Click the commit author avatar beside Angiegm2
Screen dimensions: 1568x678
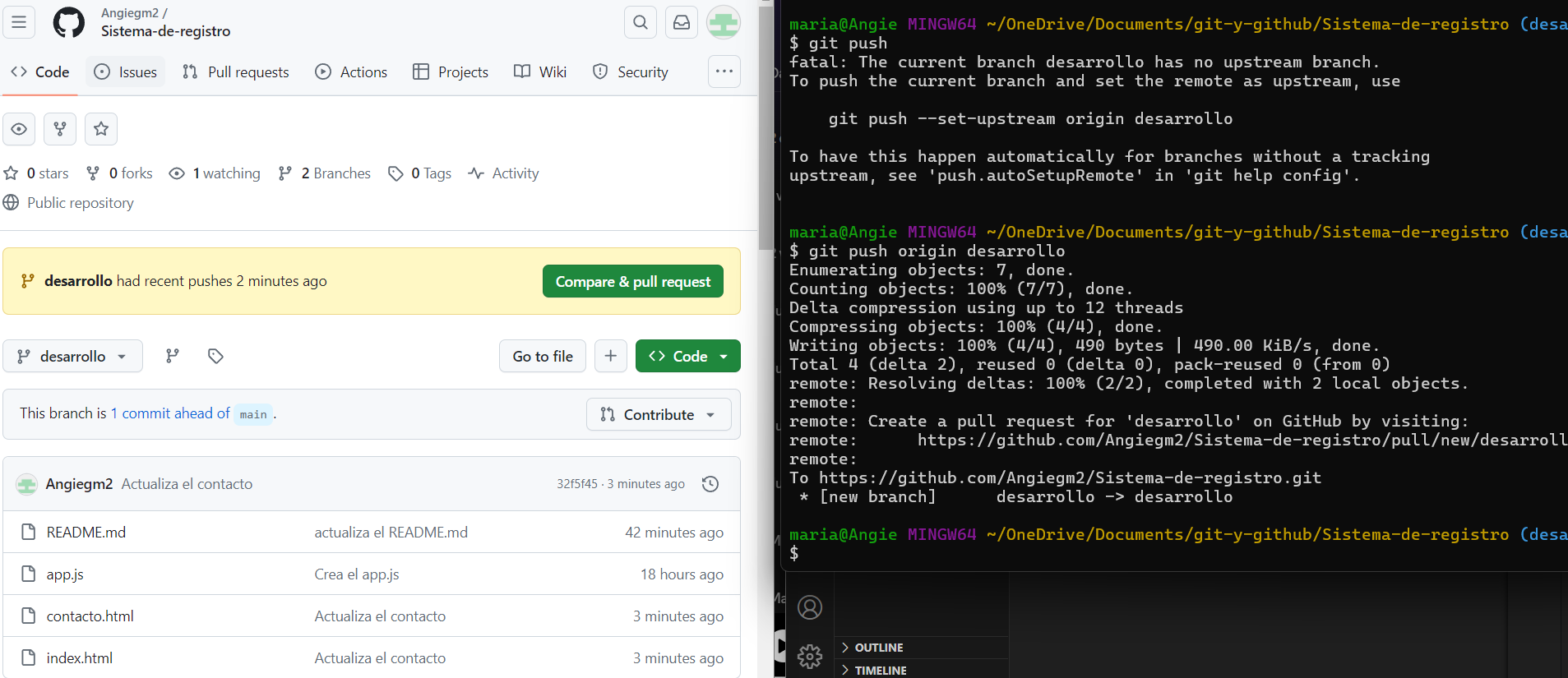pos(27,485)
